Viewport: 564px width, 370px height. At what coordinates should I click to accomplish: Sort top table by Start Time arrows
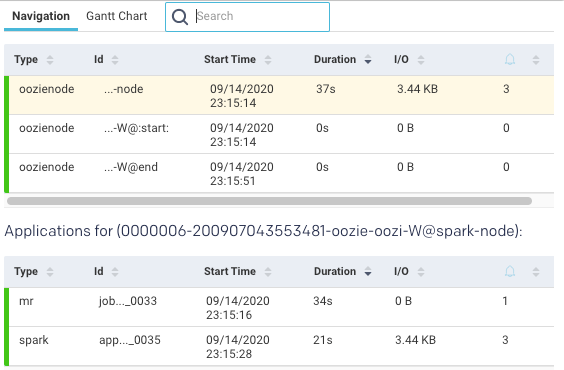coord(268,60)
